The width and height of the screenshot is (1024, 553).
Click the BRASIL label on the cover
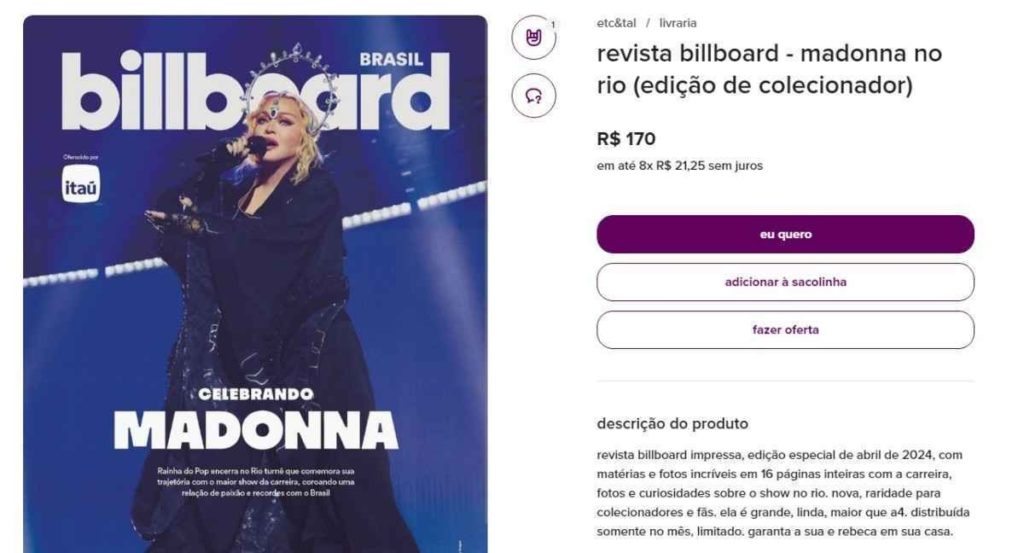click(x=391, y=59)
